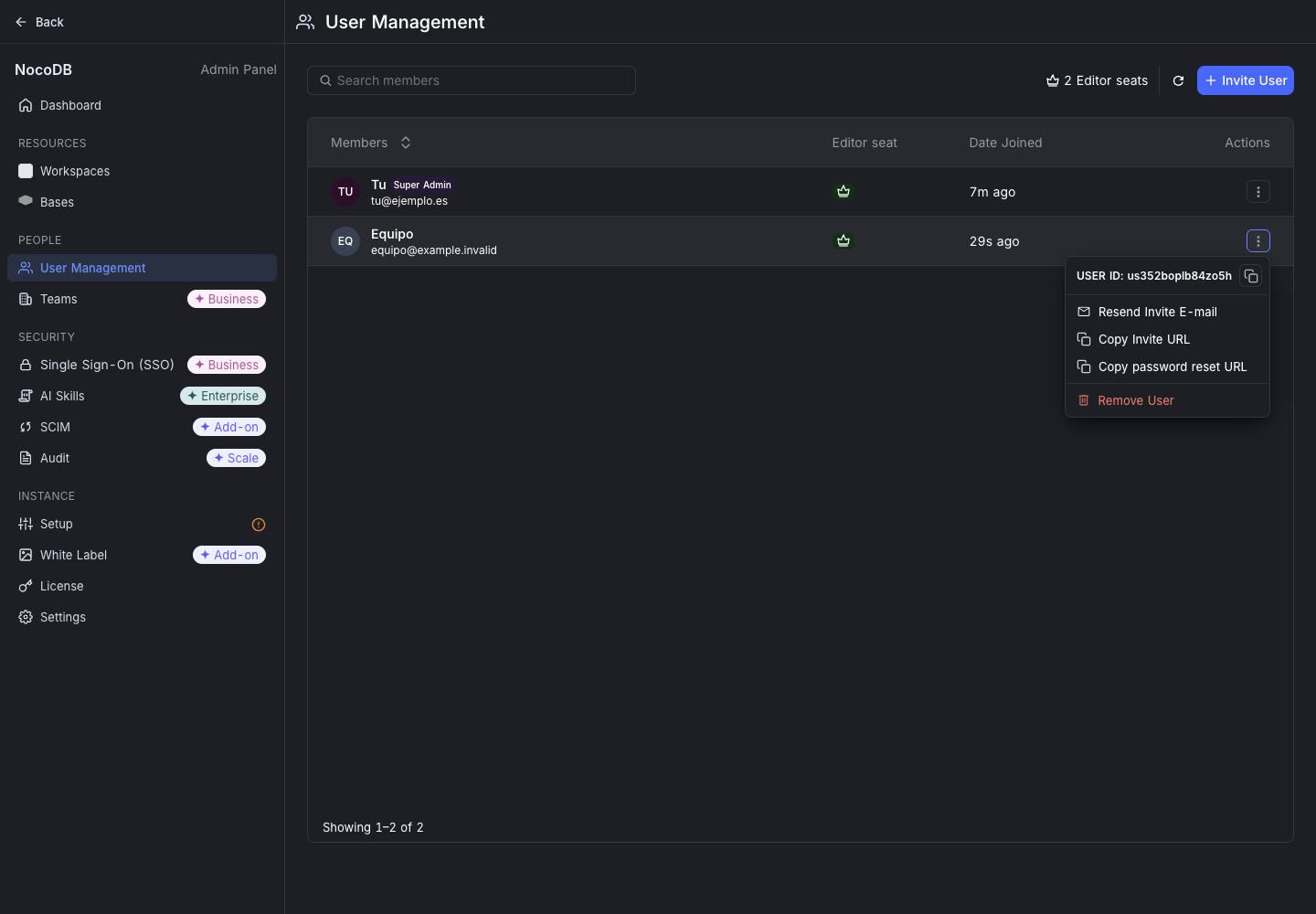Image resolution: width=1316 pixels, height=914 pixels.
Task: Click the NocoDB title in the sidebar
Action: point(43,69)
